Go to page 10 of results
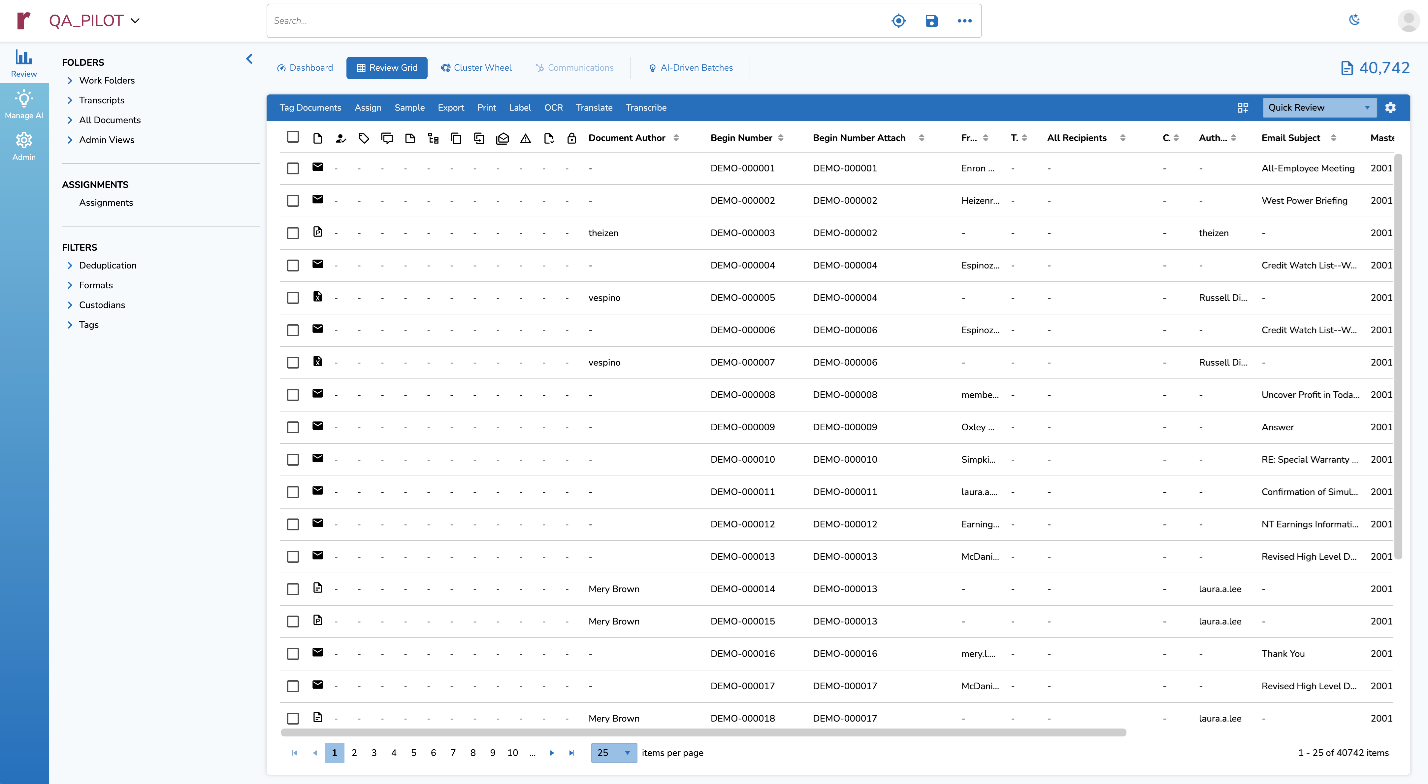 512,753
